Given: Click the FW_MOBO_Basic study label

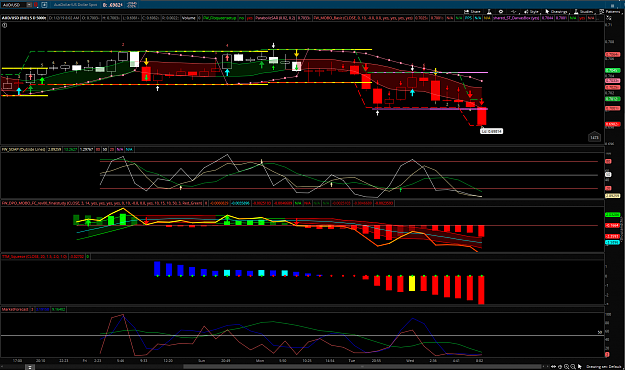Looking at the screenshot, I should pyautogui.click(x=363, y=18).
